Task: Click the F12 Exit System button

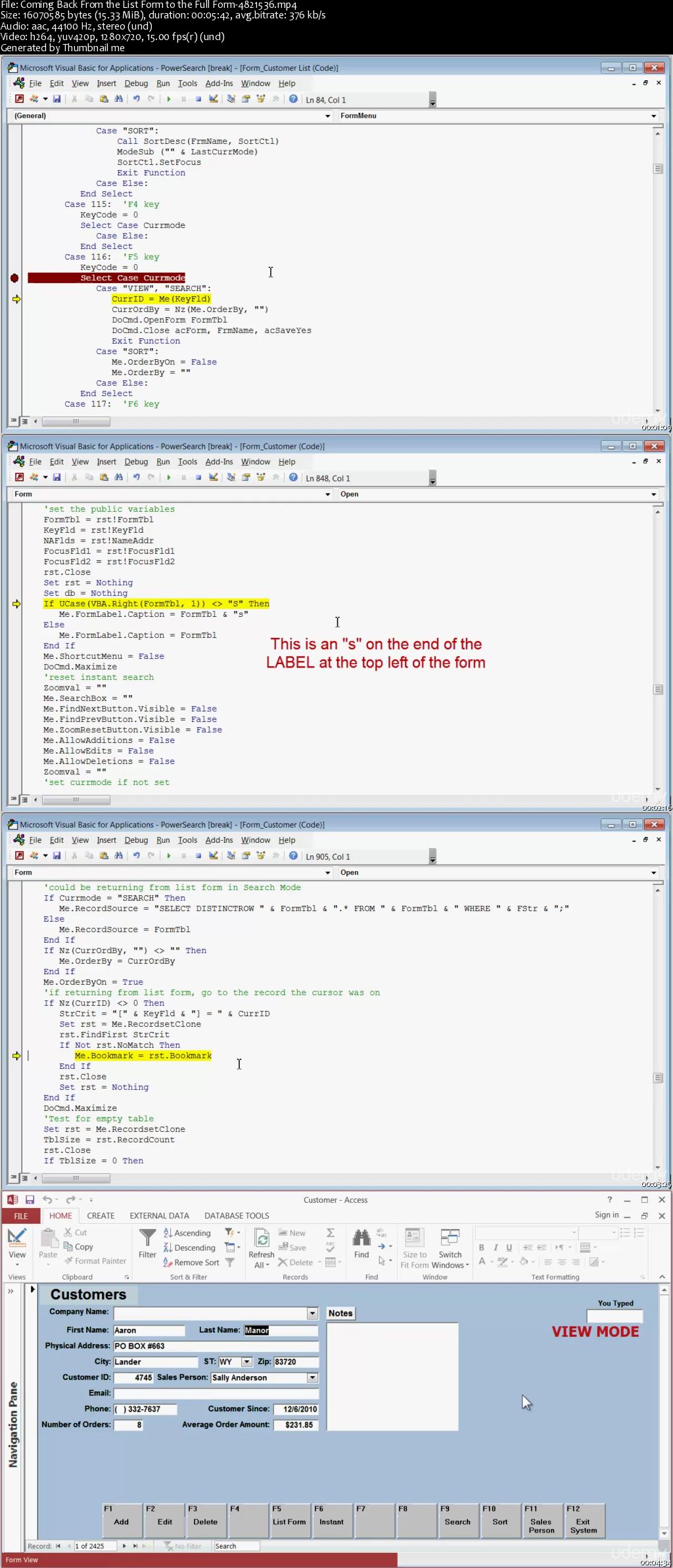Action: (x=584, y=1520)
